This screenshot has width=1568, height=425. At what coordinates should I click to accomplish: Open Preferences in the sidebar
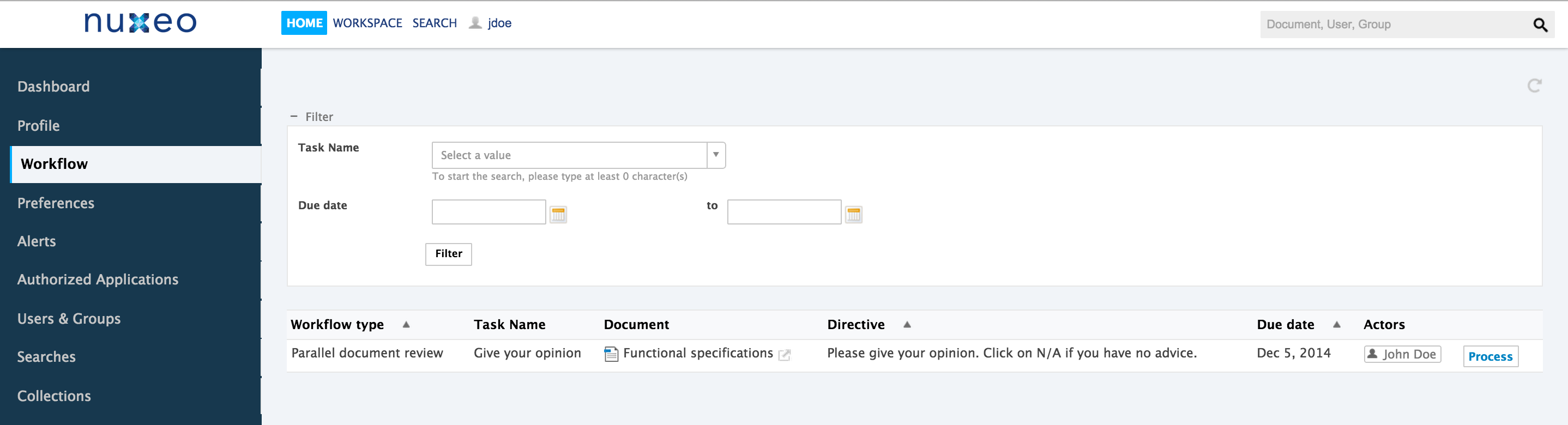tap(56, 203)
